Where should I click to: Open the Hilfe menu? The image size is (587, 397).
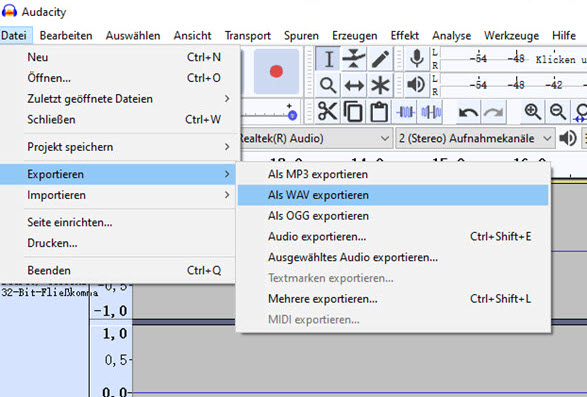tap(564, 36)
